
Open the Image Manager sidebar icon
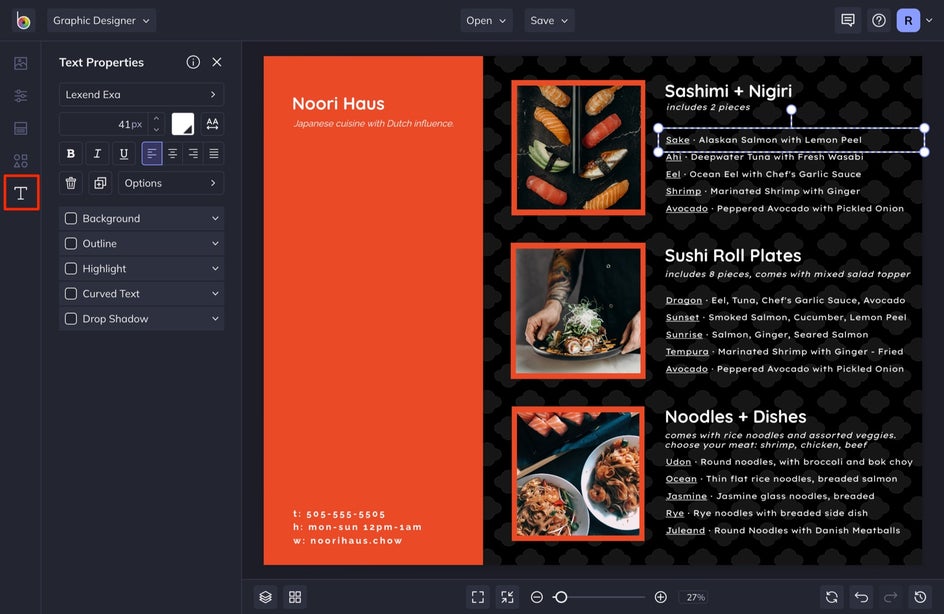click(x=20, y=63)
